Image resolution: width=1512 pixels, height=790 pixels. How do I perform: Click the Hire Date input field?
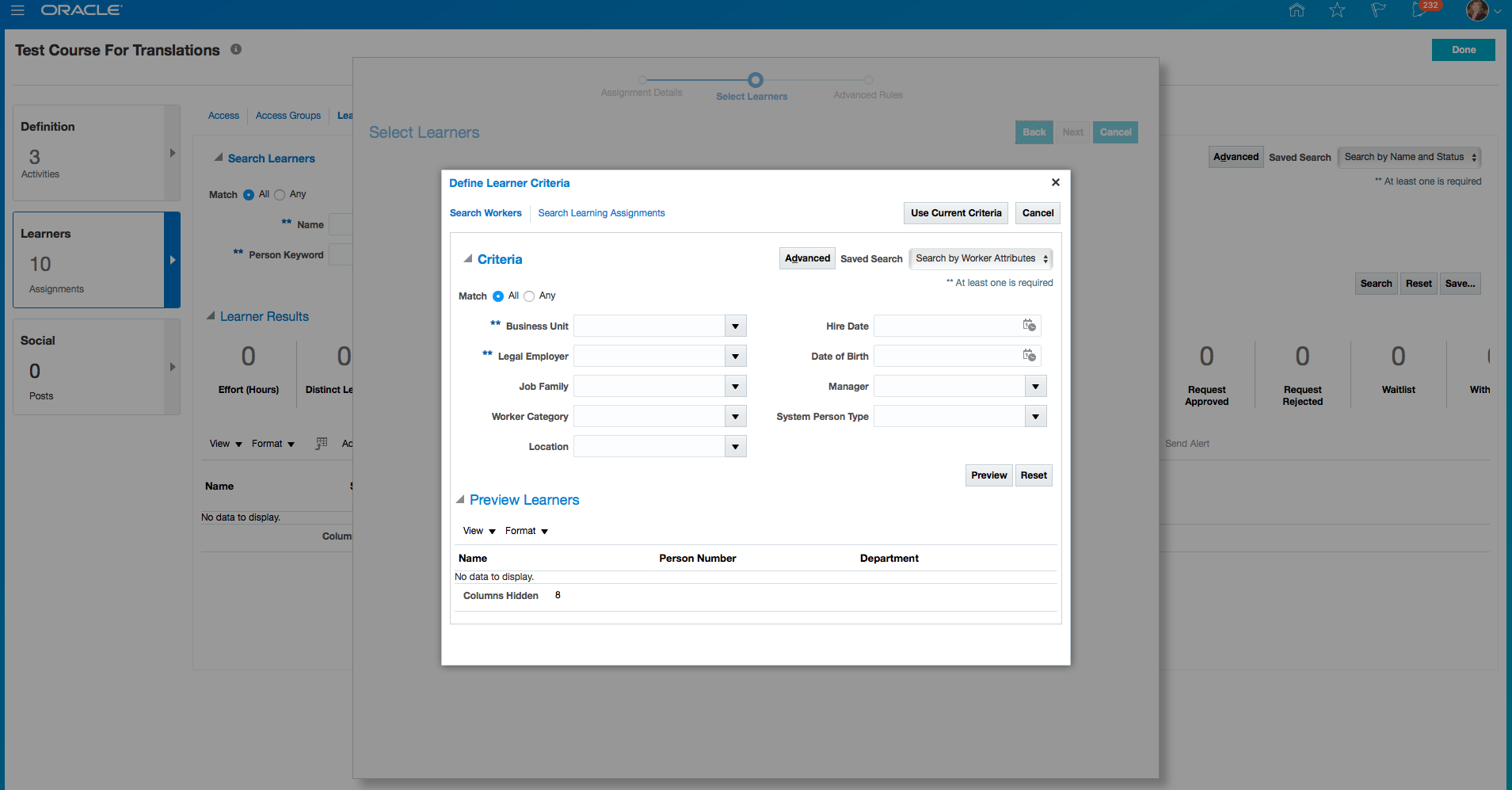(947, 326)
